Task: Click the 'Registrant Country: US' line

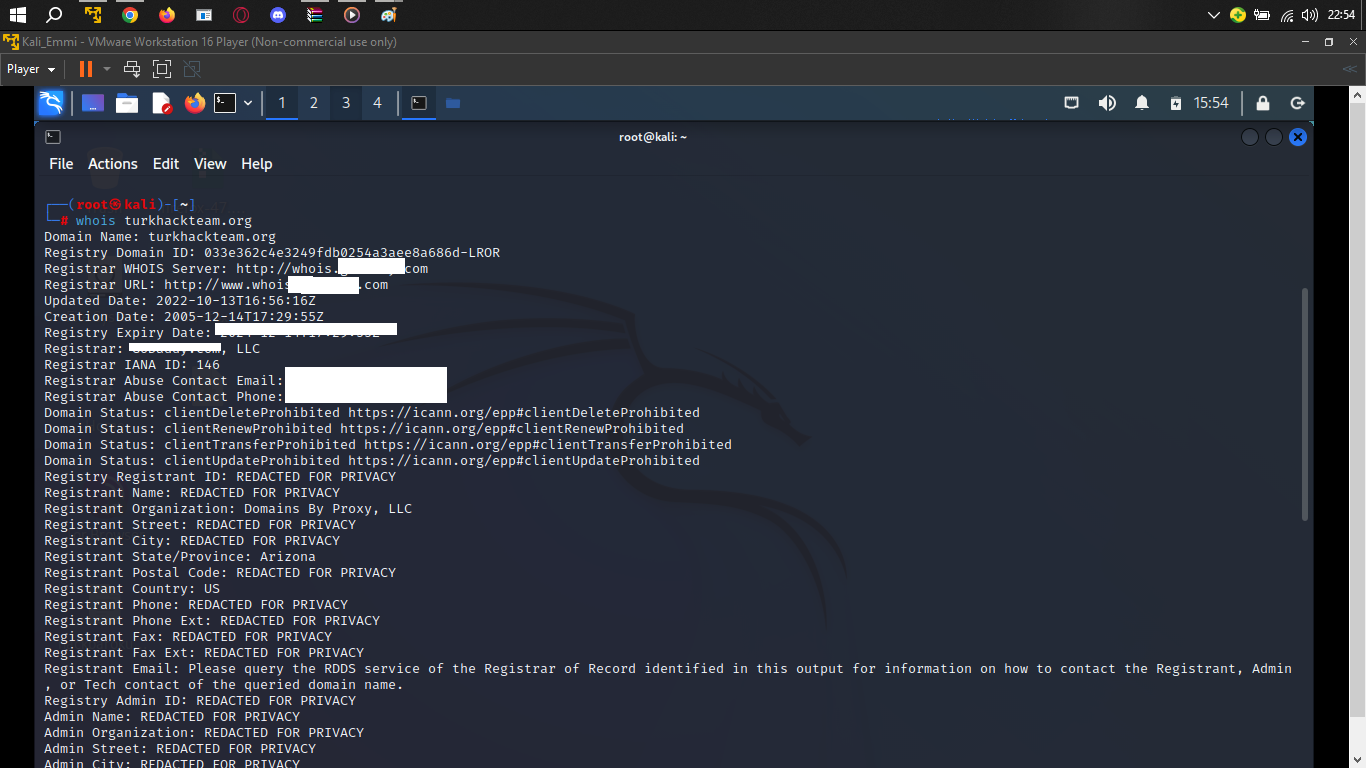Action: (132, 589)
